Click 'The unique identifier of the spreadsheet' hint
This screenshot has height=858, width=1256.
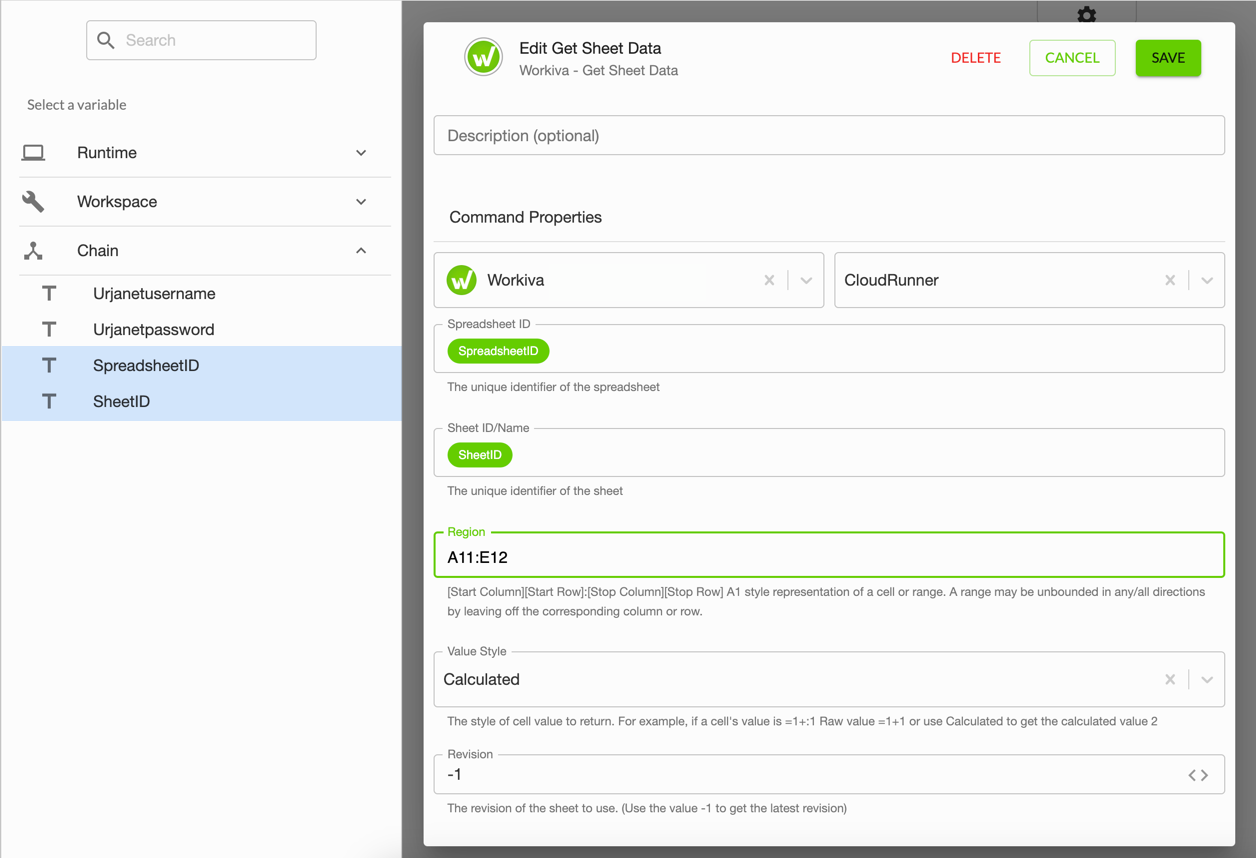[553, 387]
